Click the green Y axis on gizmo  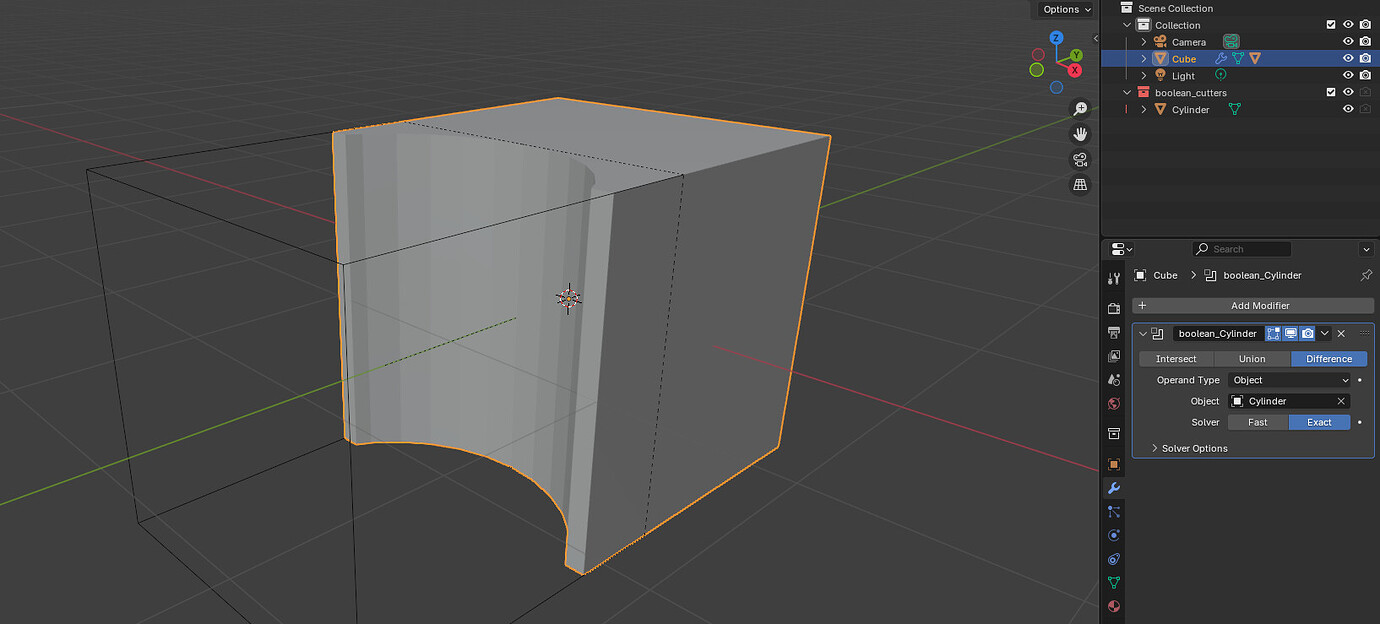pos(1076,55)
